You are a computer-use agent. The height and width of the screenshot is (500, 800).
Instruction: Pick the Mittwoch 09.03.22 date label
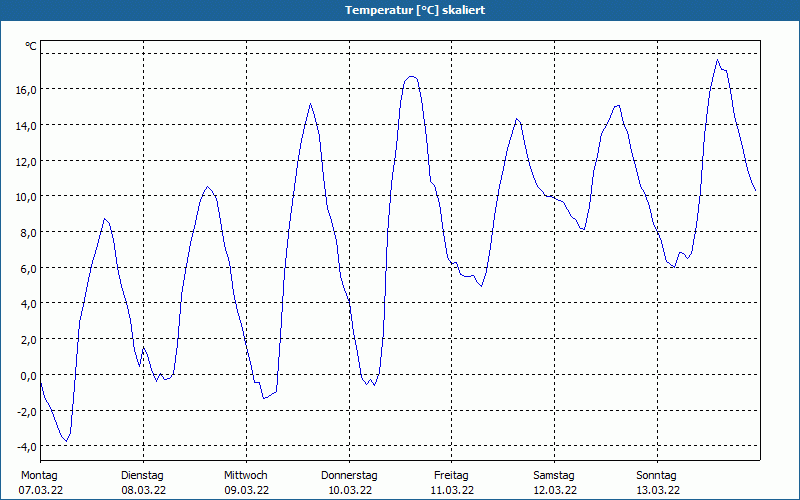pos(246,482)
